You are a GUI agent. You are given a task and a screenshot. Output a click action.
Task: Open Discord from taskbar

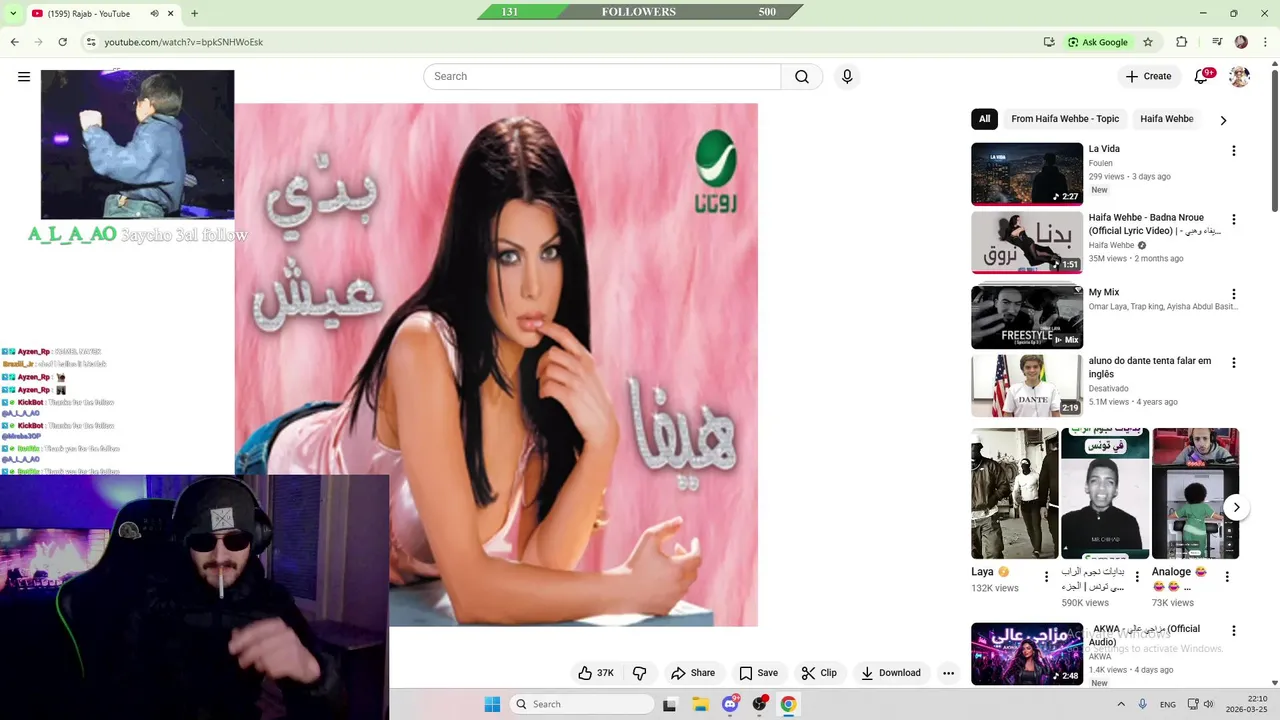coord(730,704)
